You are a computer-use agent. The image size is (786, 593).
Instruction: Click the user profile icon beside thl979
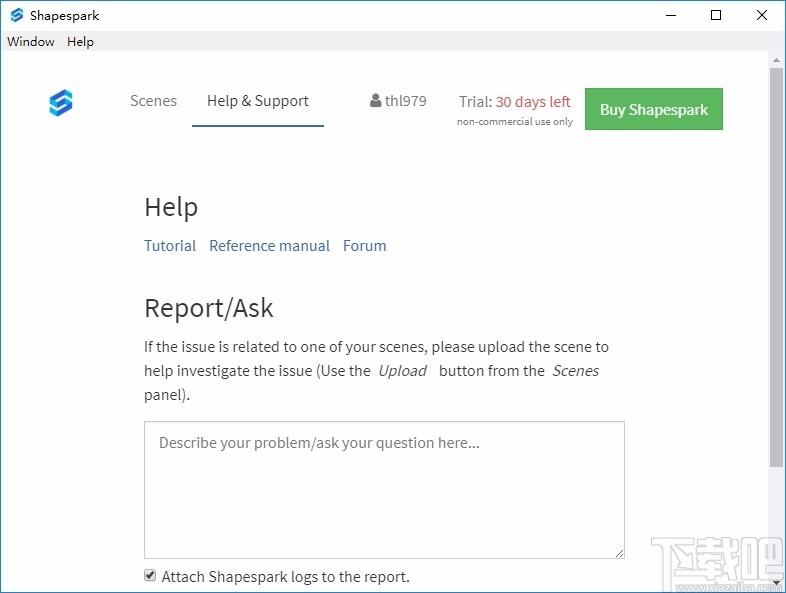375,101
